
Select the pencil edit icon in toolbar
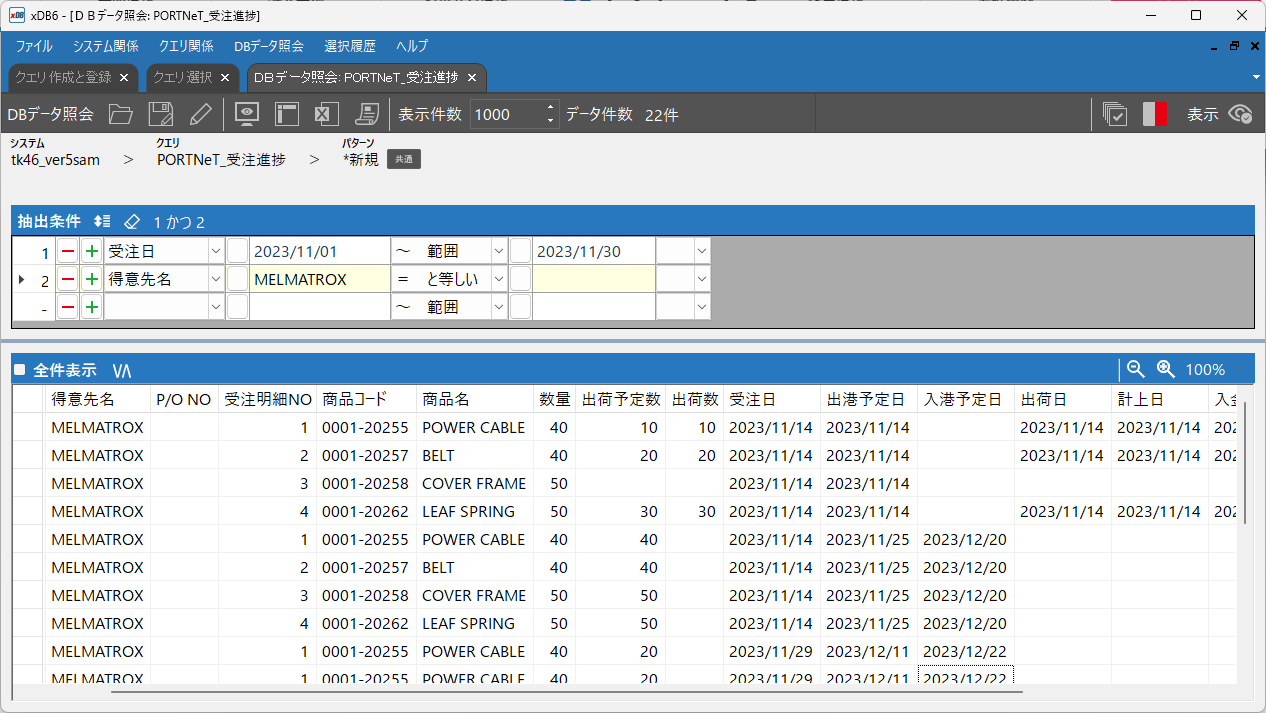click(201, 114)
